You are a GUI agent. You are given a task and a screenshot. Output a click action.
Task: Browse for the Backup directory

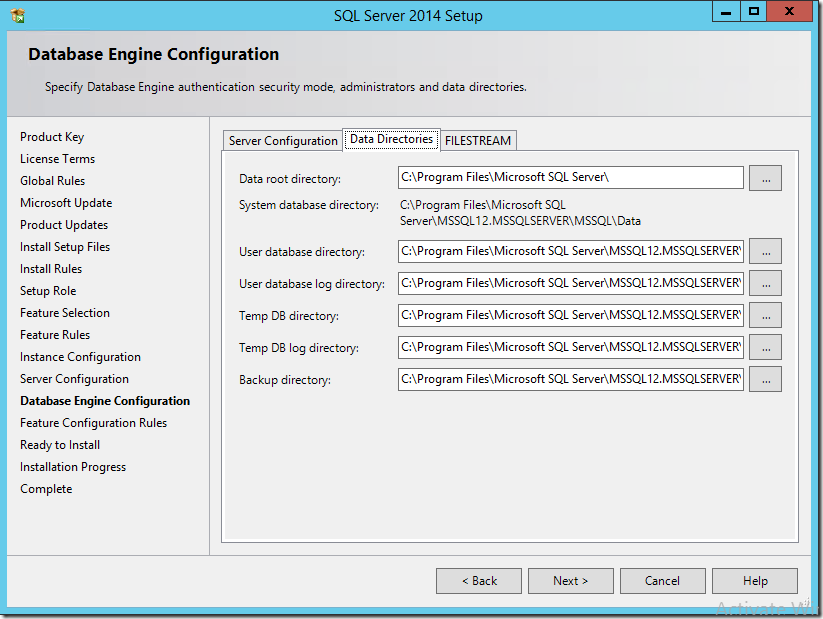[765, 379]
